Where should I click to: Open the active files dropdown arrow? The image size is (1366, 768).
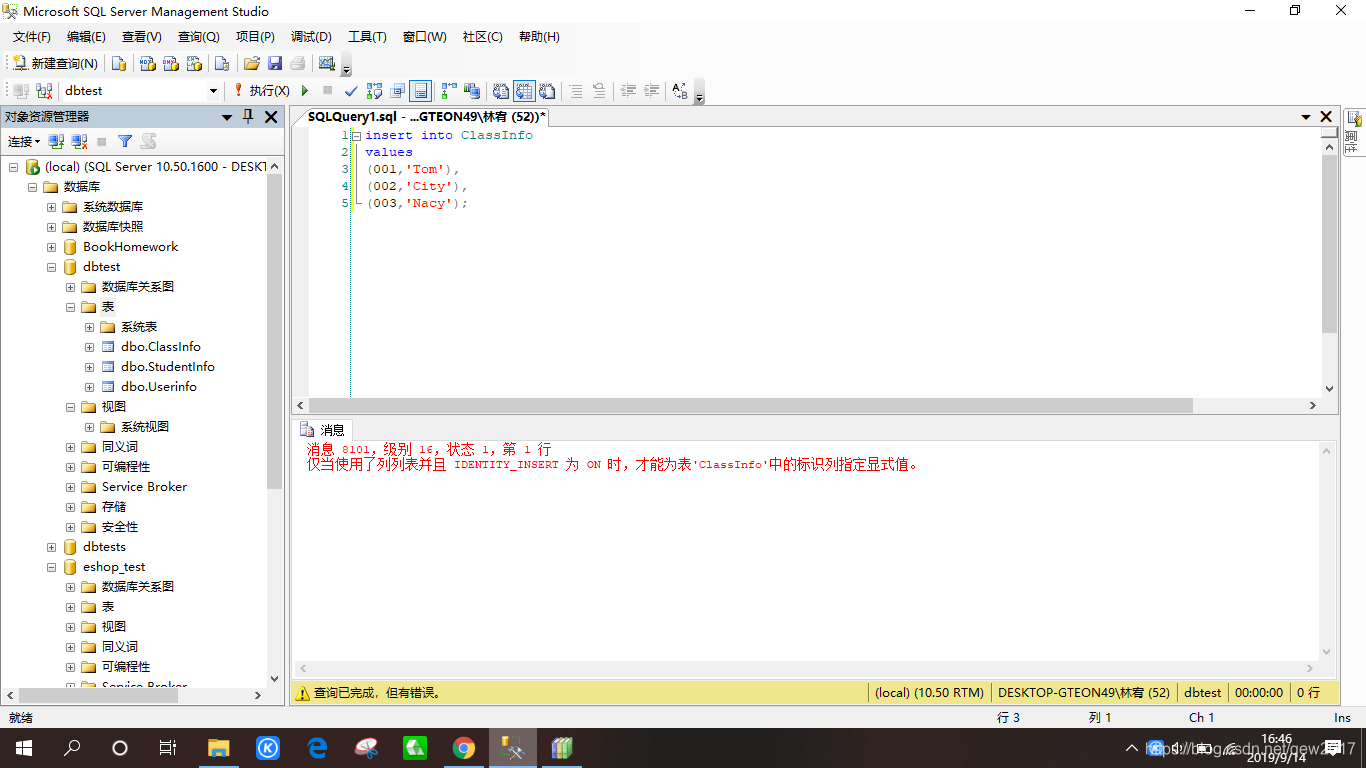pos(1306,117)
